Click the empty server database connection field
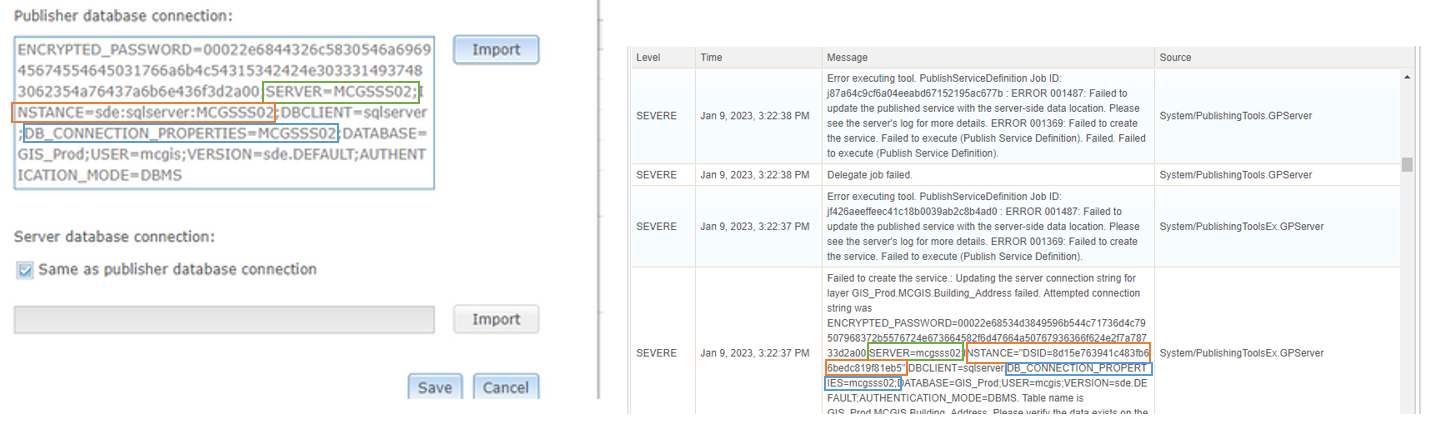Viewport: 1431px width, 423px height. coord(224,320)
